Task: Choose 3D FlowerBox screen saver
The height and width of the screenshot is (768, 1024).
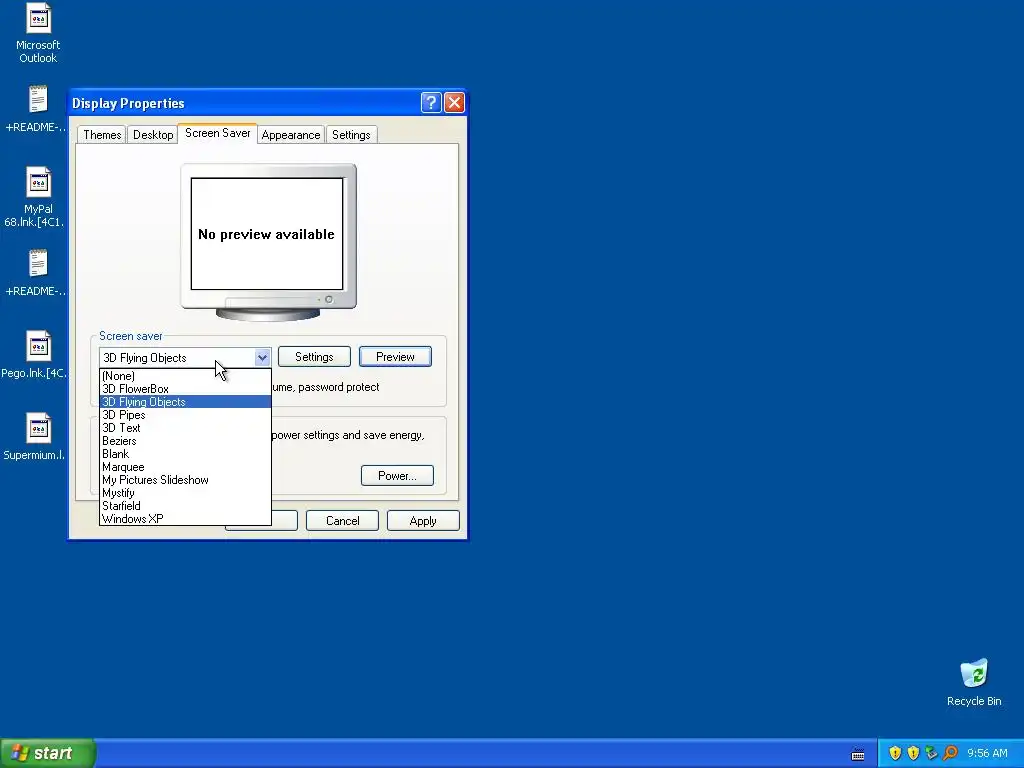Action: [x=185, y=389]
